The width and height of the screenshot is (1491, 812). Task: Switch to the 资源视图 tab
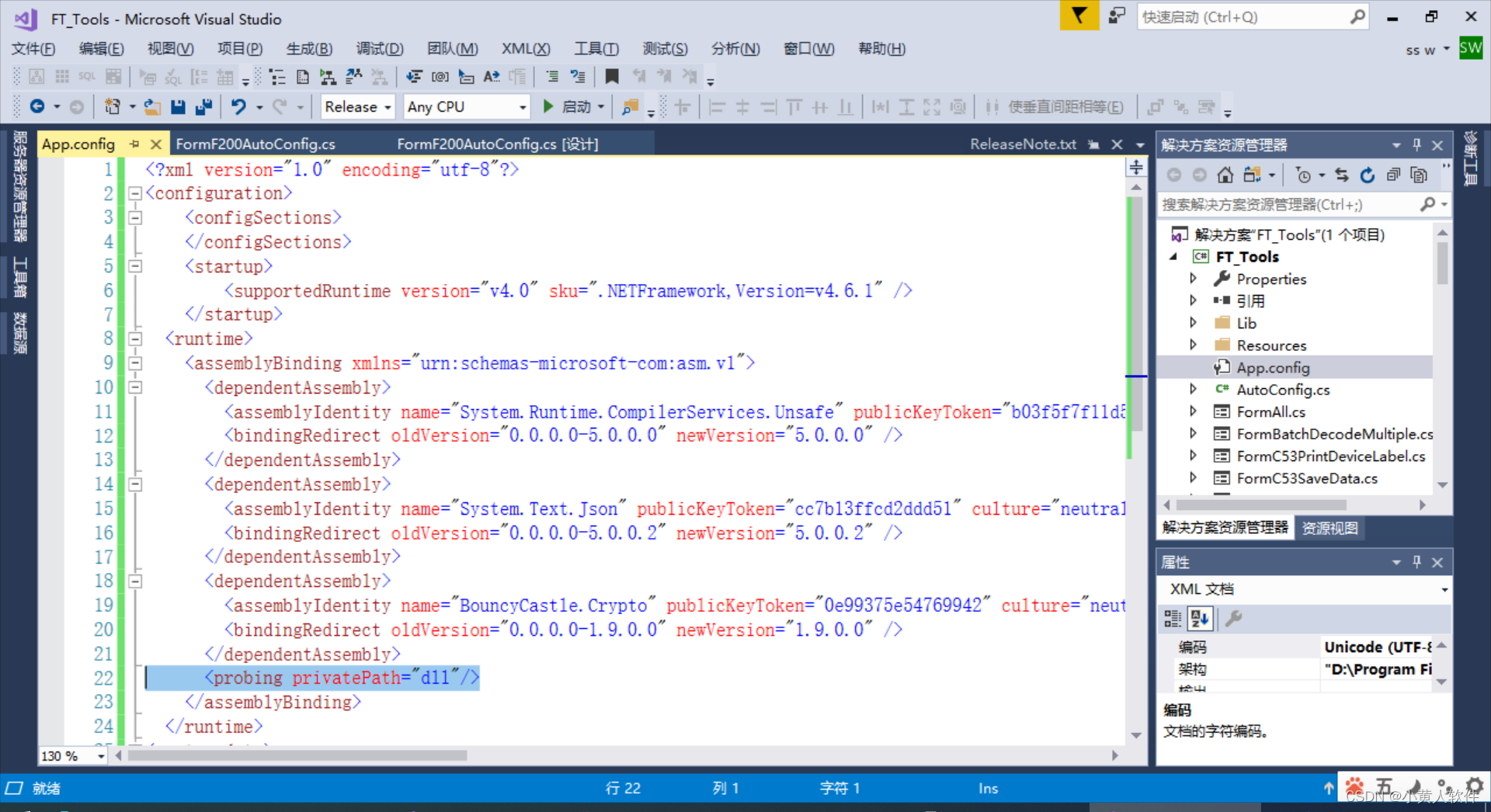point(1329,528)
